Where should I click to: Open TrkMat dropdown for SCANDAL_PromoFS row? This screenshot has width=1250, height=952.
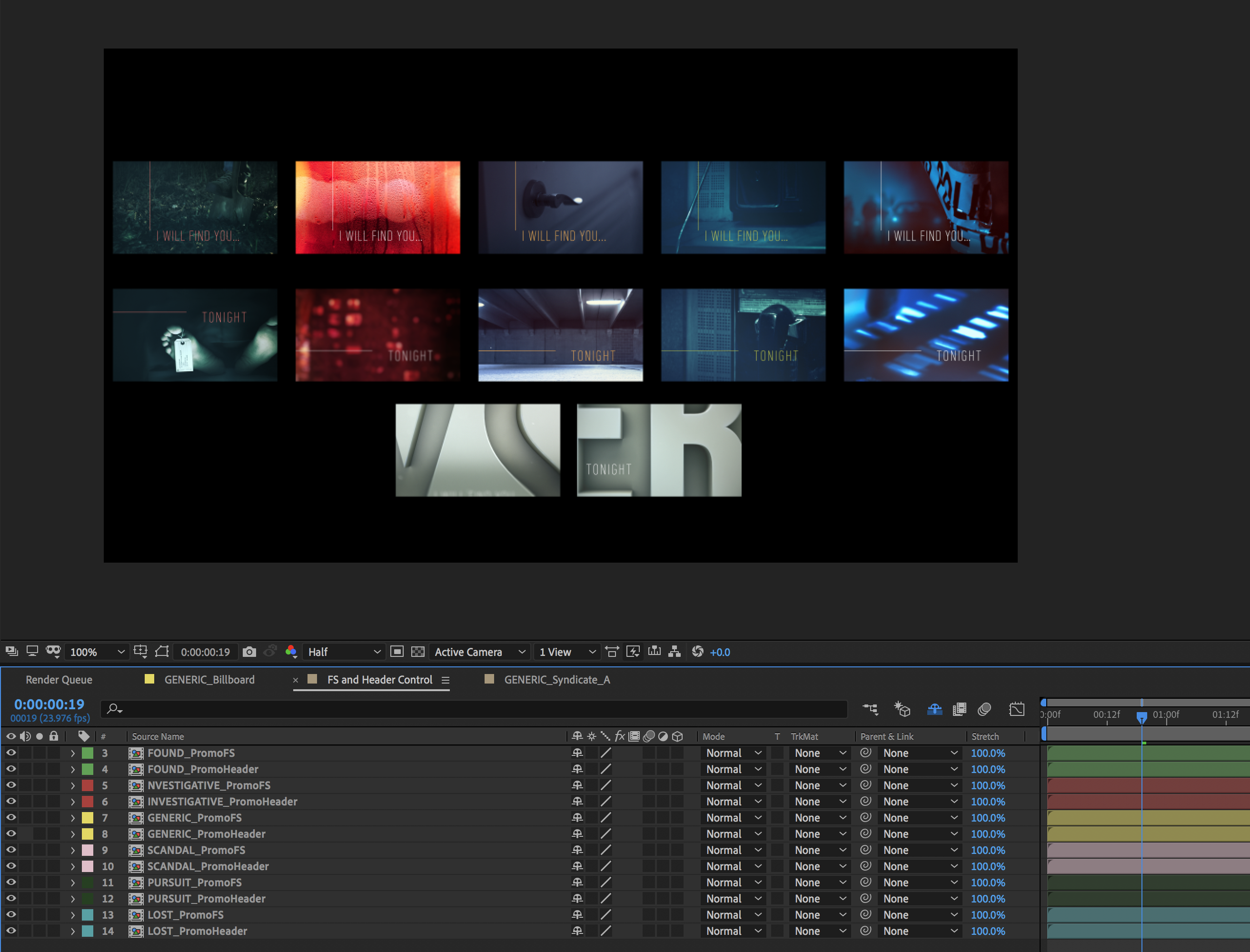pyautogui.click(x=820, y=850)
